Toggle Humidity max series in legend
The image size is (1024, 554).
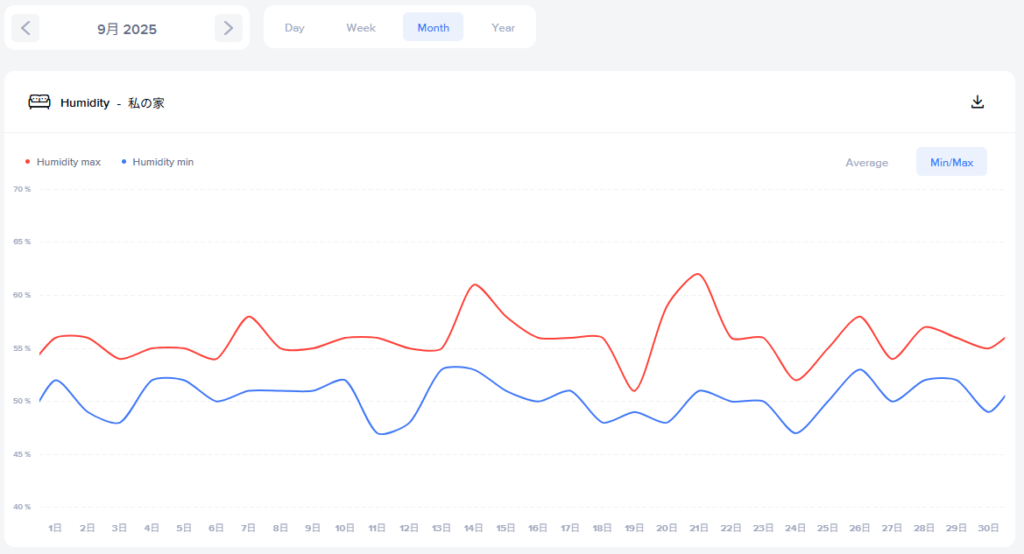[68, 162]
